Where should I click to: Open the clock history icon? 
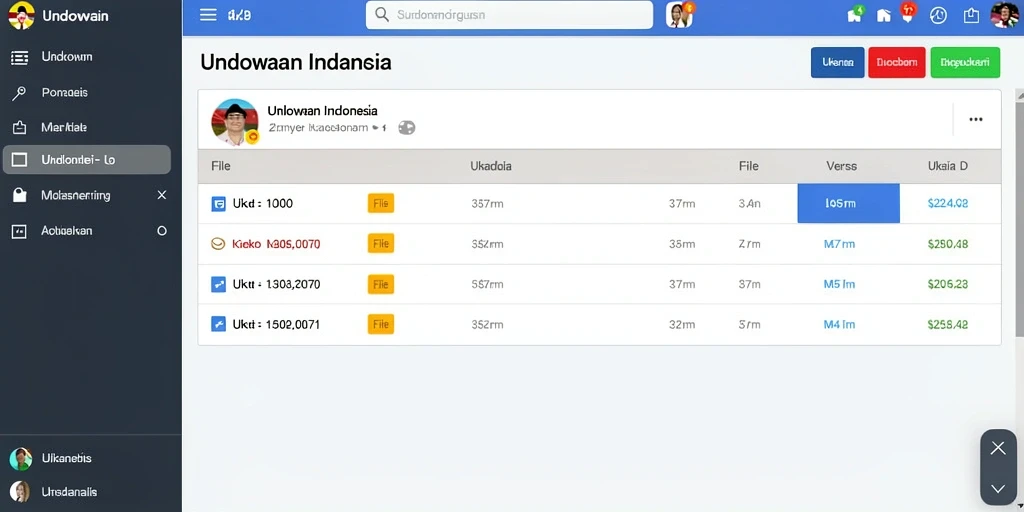click(938, 15)
